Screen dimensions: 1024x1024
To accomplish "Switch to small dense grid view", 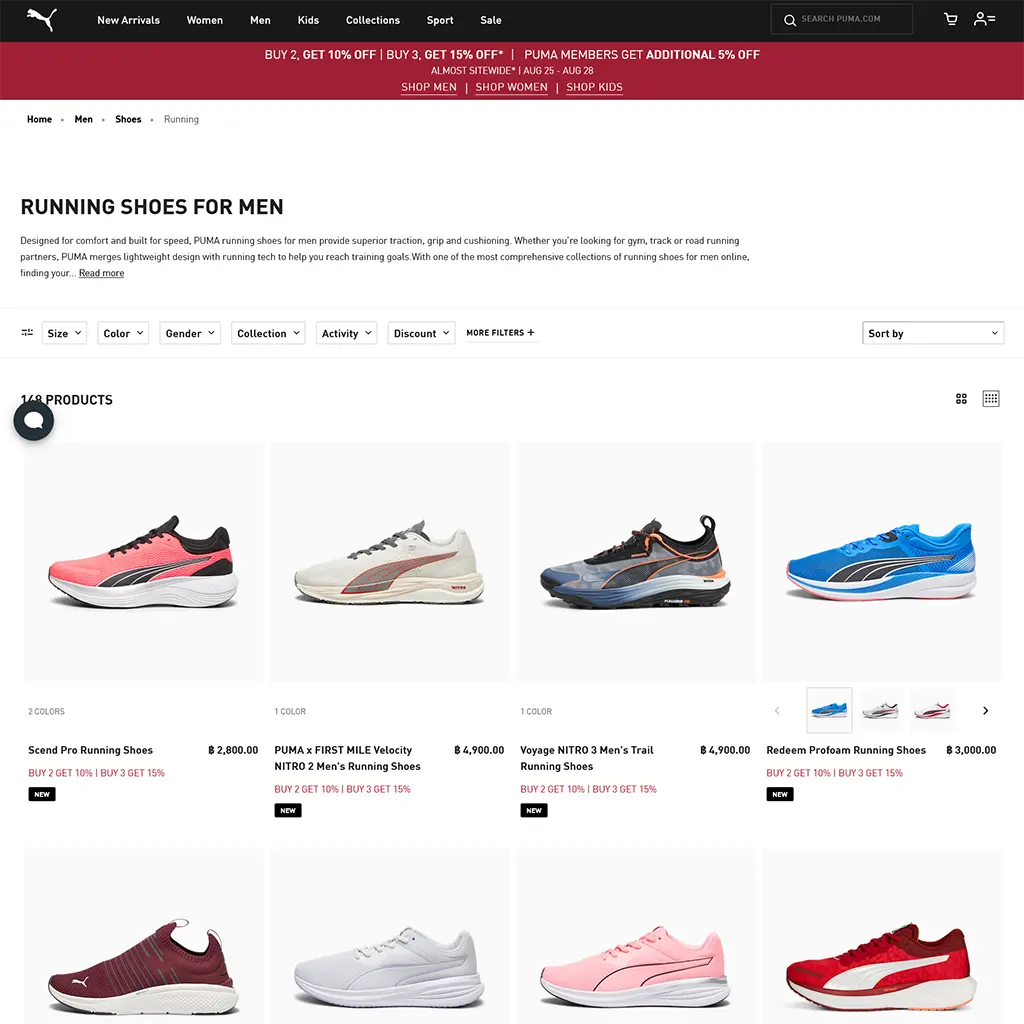I will click(x=991, y=398).
